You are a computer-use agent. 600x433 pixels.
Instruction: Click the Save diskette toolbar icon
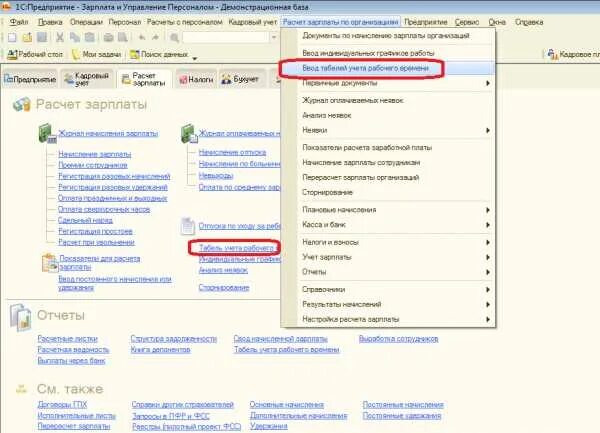point(42,37)
